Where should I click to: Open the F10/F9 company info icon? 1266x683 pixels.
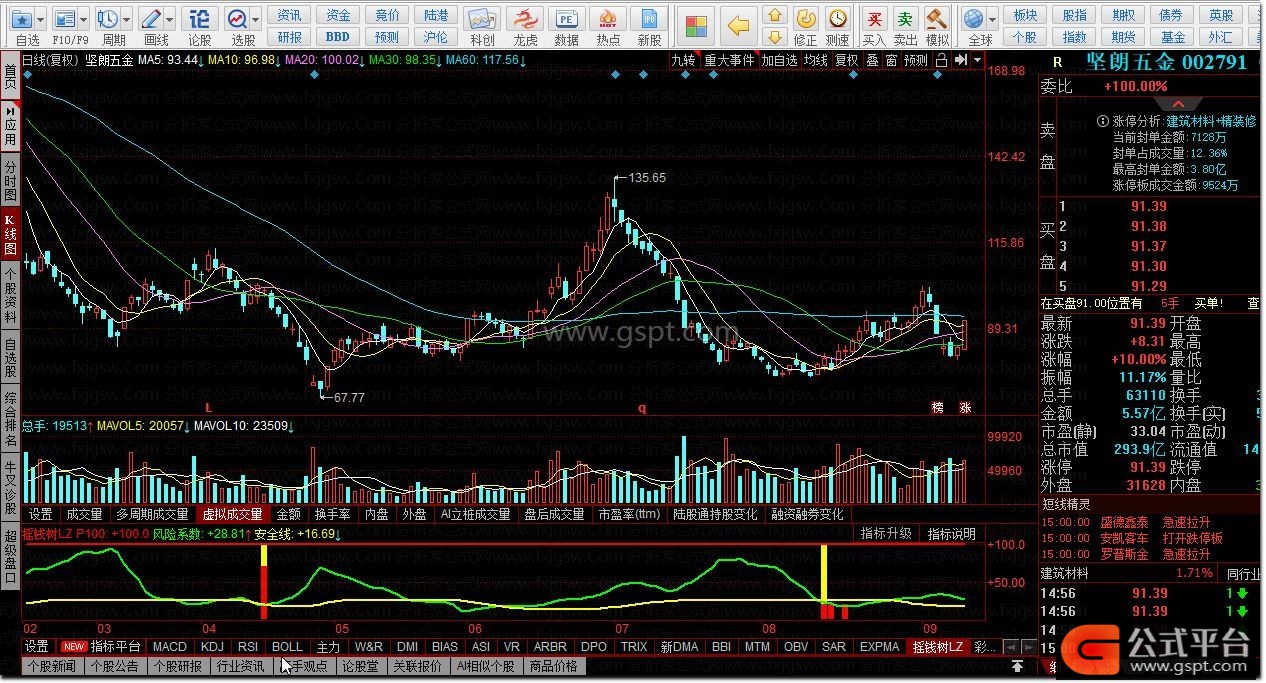coord(64,19)
